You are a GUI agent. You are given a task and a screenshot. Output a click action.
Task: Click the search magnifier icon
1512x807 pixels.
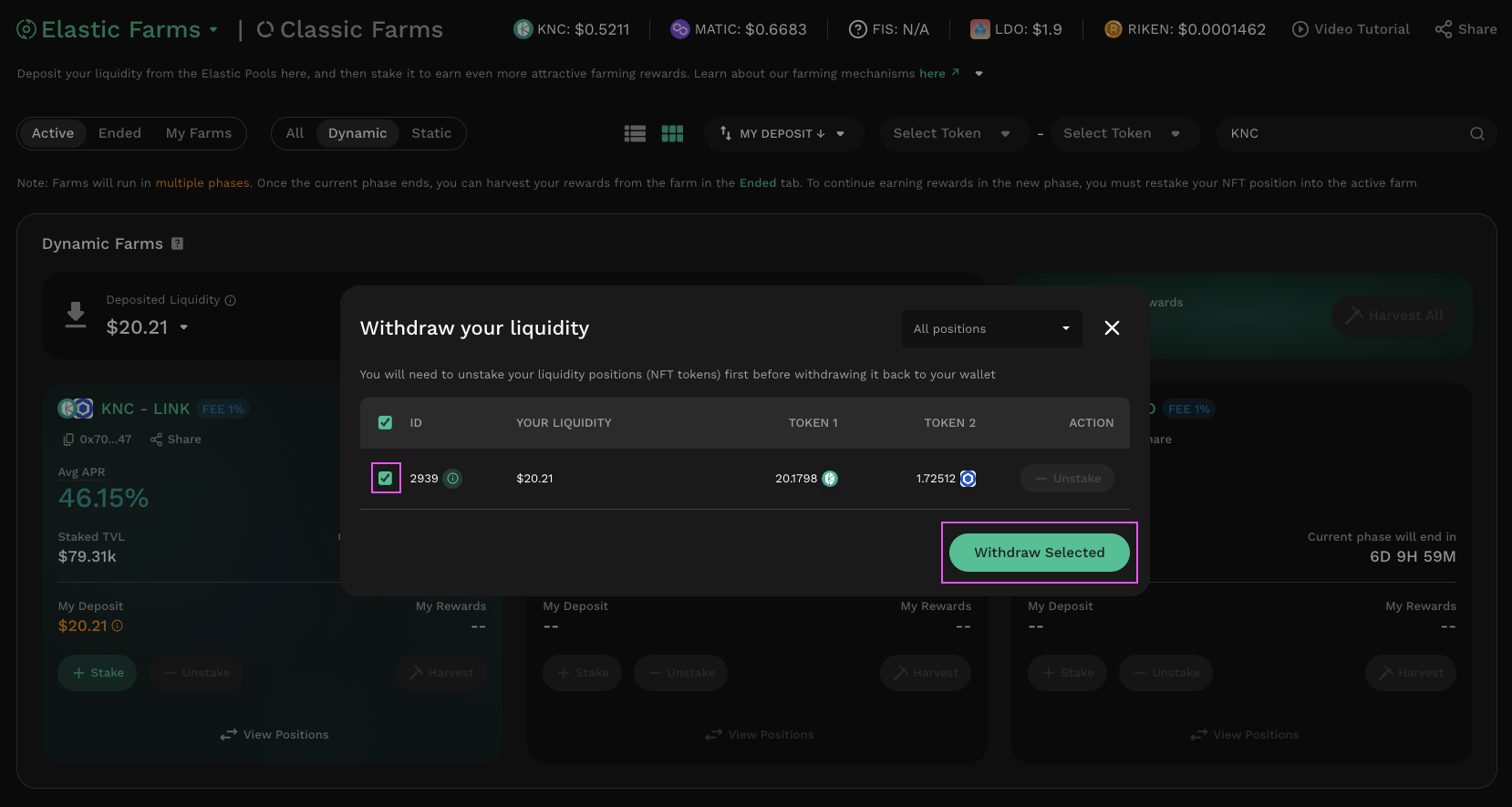(x=1476, y=134)
